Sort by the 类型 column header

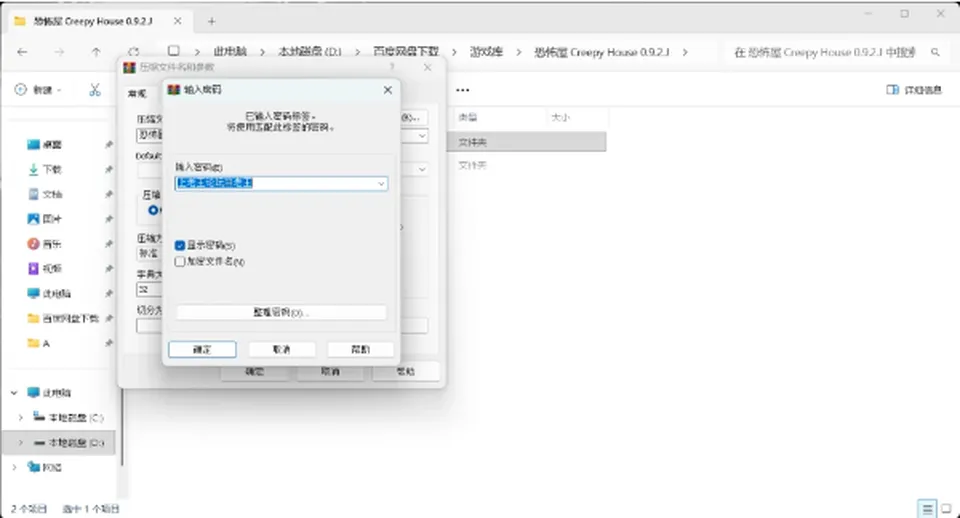click(x=468, y=117)
